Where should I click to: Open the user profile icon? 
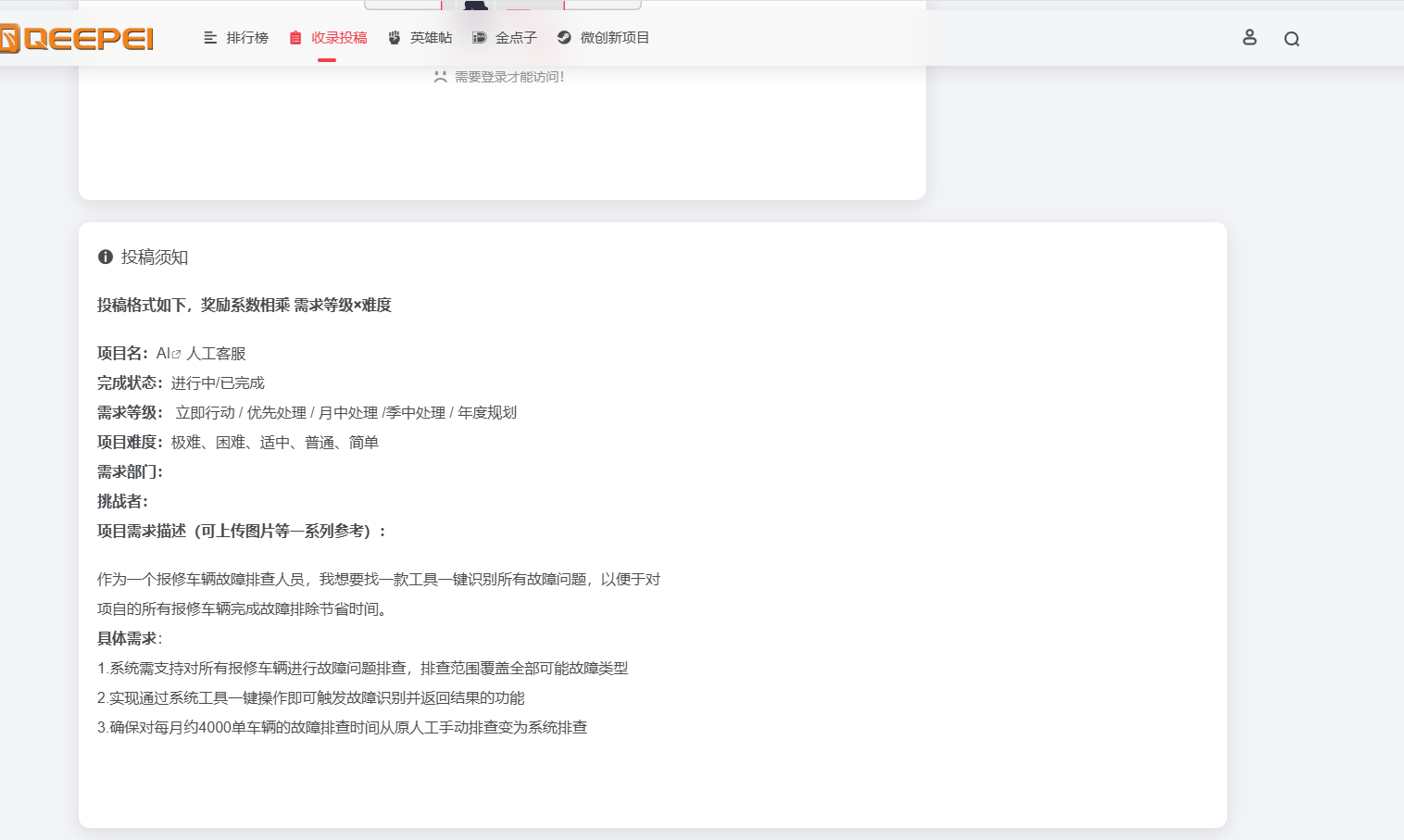[x=1249, y=38]
